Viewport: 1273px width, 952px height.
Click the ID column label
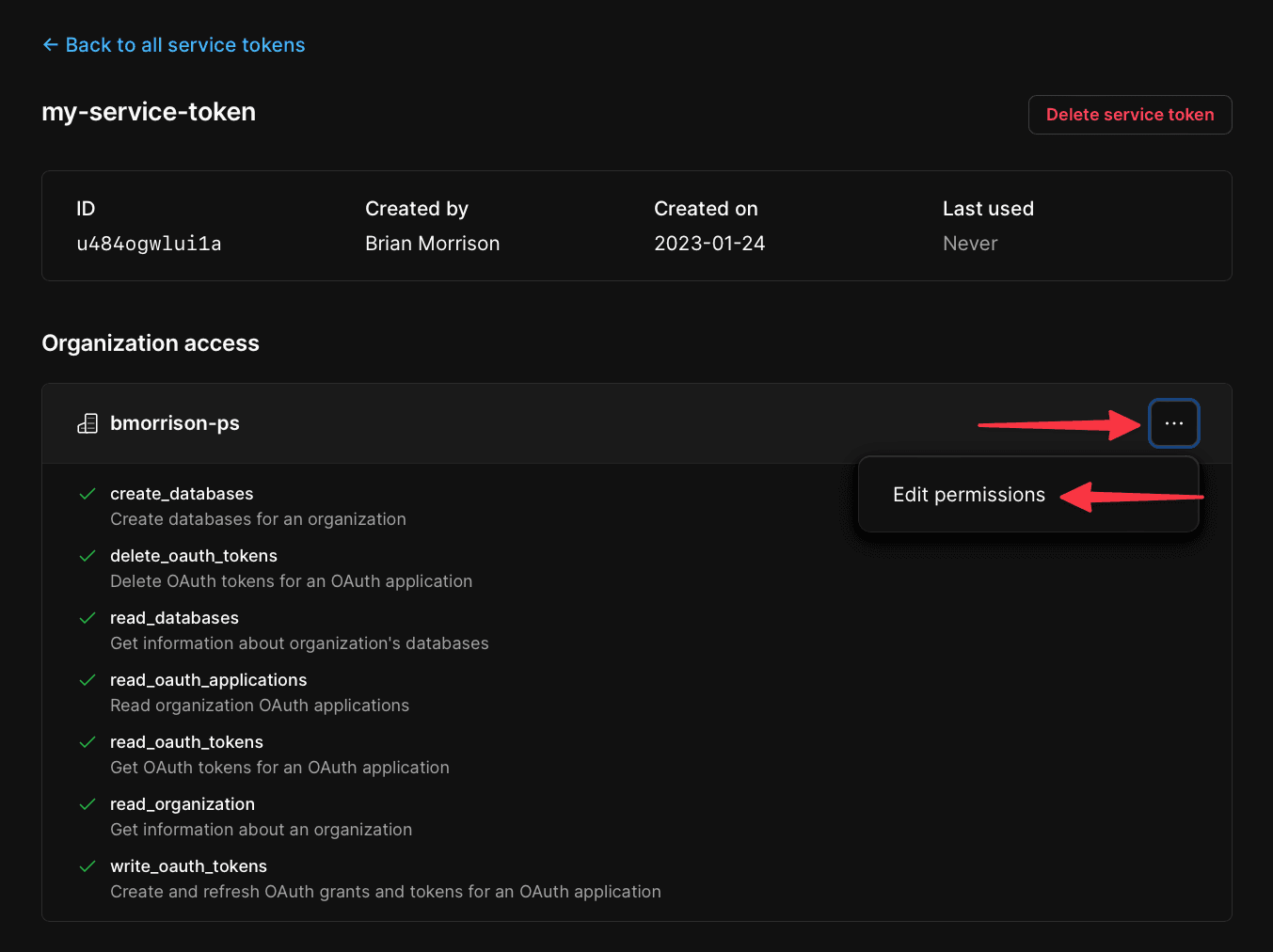point(86,209)
